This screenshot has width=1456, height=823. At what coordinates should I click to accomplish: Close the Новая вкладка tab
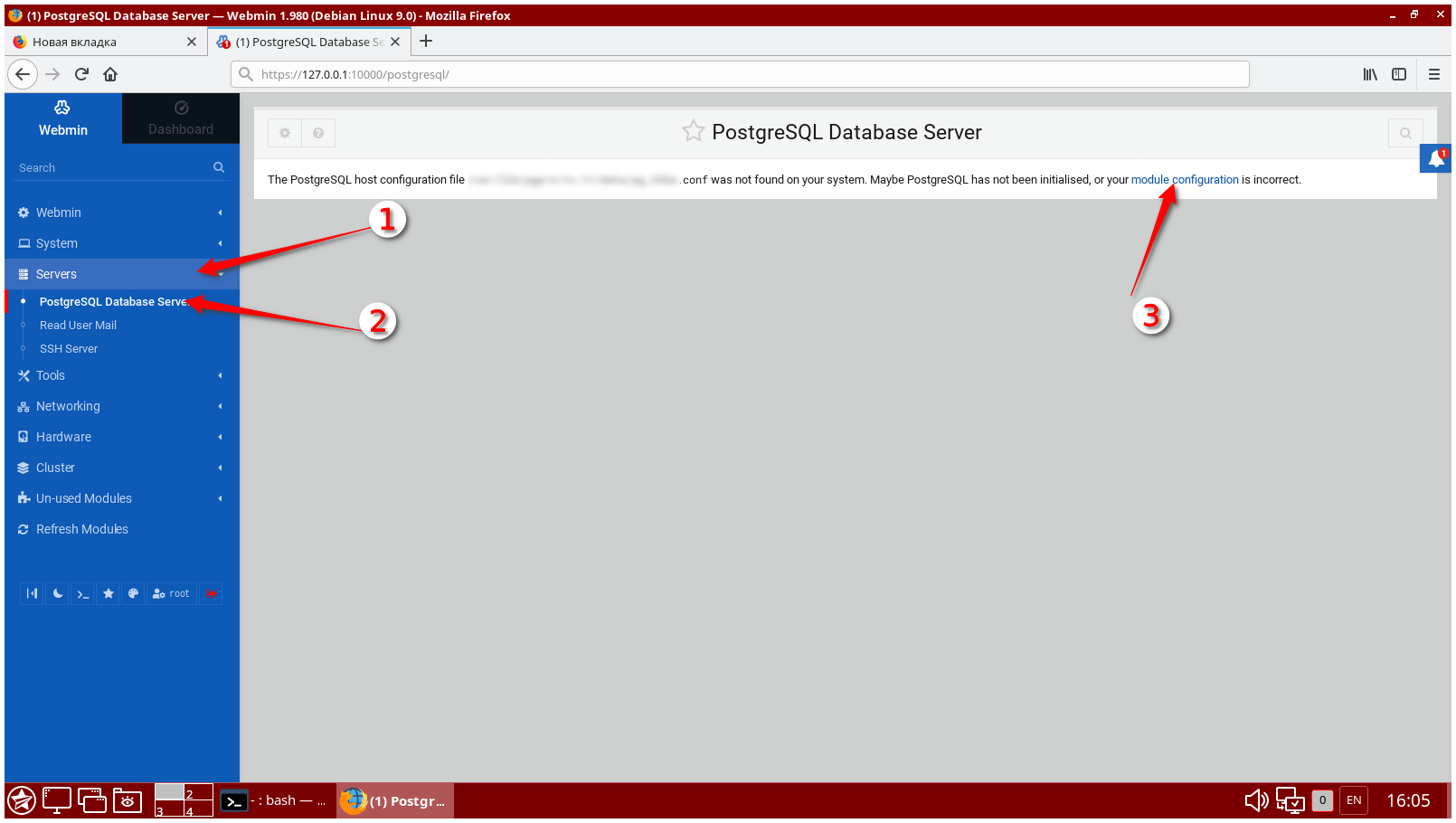tap(192, 42)
